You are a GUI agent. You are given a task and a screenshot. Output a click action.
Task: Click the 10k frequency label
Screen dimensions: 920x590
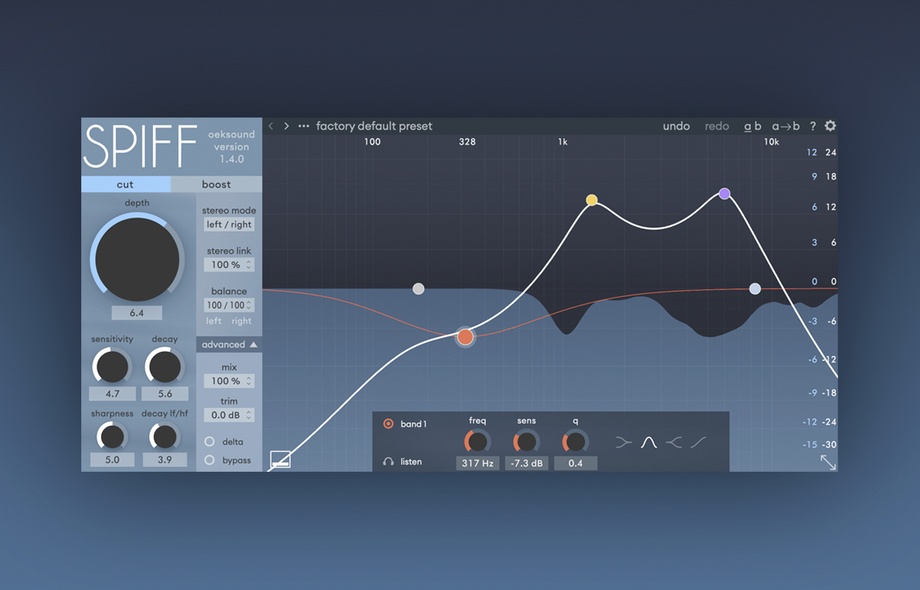tap(772, 142)
